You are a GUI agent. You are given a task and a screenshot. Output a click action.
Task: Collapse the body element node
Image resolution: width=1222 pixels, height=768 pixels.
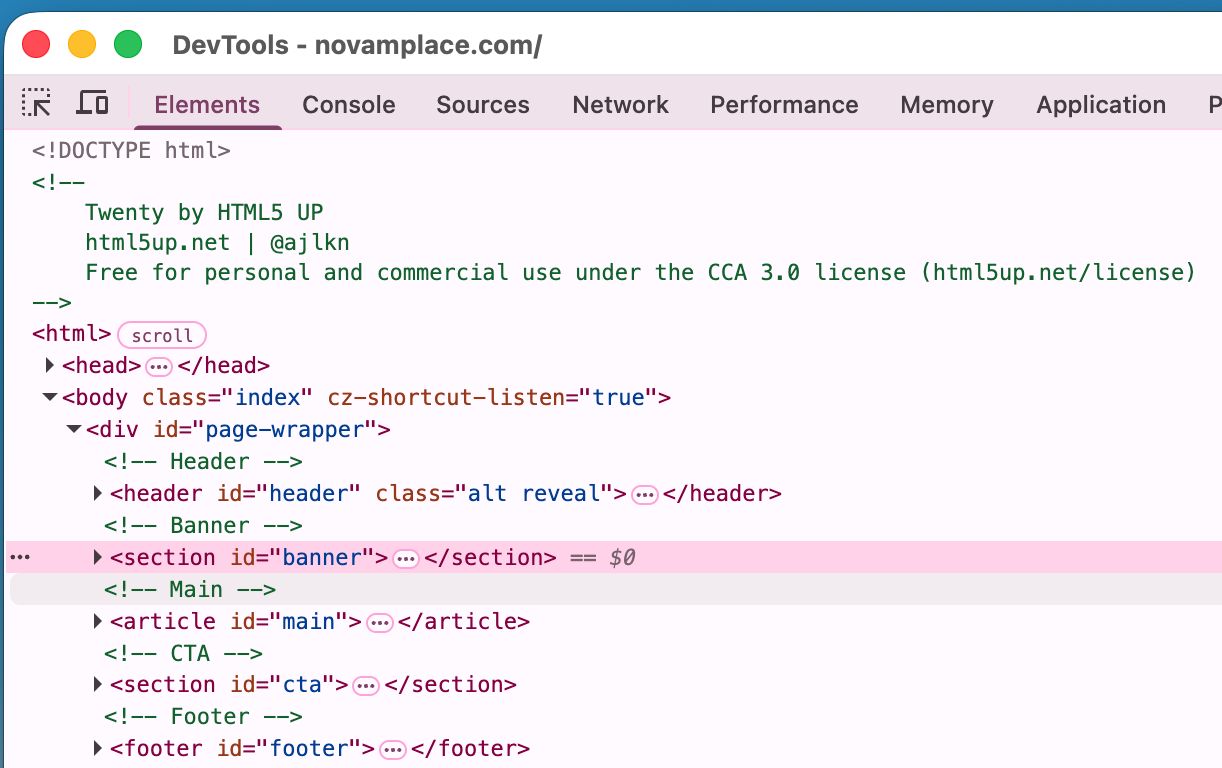pos(50,398)
